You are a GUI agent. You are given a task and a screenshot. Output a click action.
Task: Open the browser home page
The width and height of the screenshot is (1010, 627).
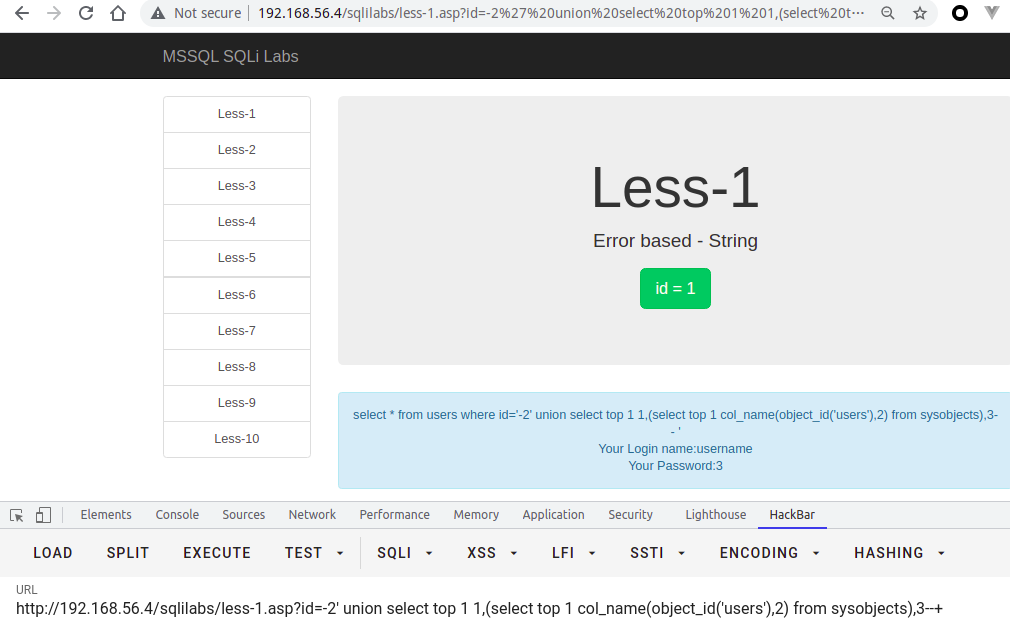click(x=118, y=13)
